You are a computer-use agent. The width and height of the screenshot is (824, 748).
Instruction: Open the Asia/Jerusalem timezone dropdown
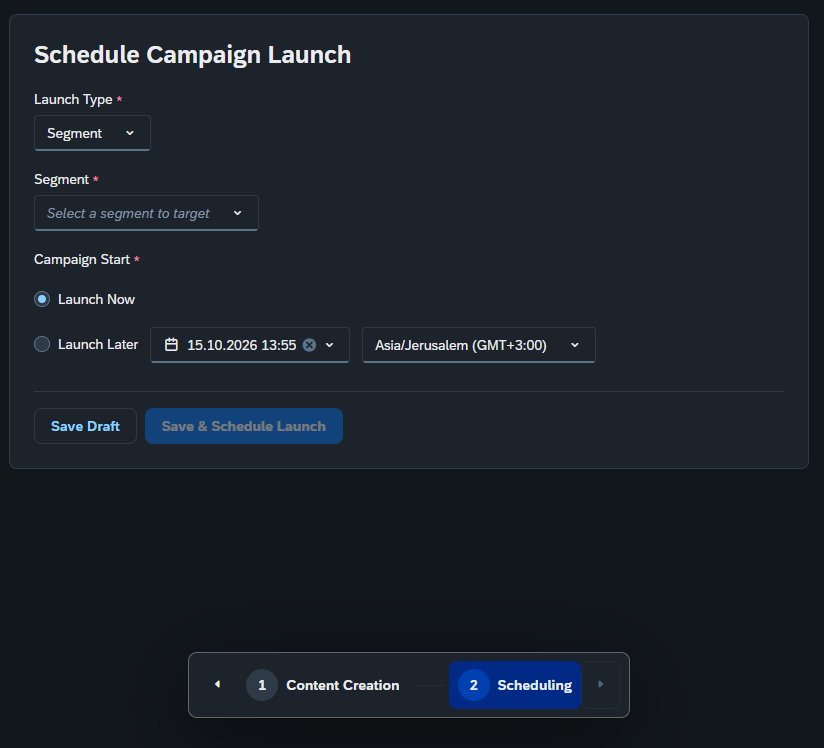point(479,345)
